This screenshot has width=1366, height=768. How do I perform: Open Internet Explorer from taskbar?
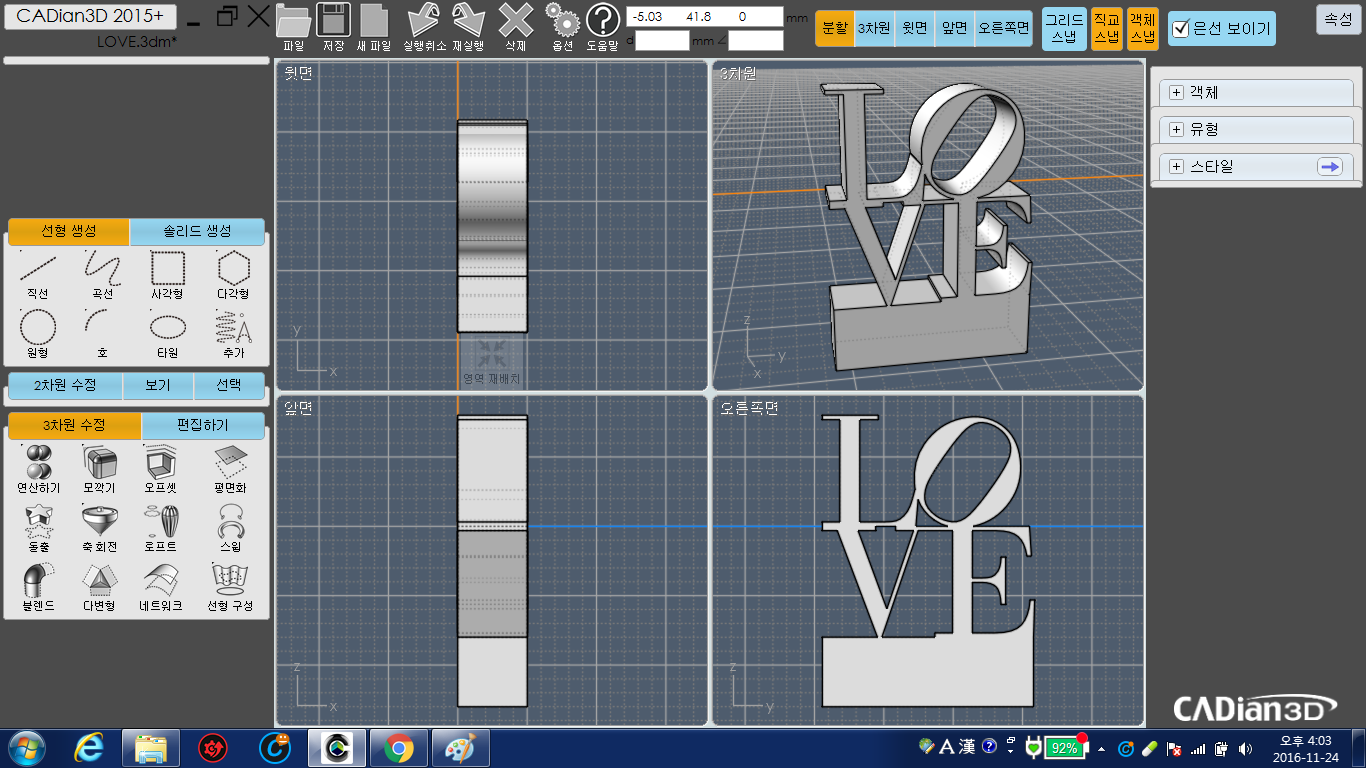tap(89, 747)
